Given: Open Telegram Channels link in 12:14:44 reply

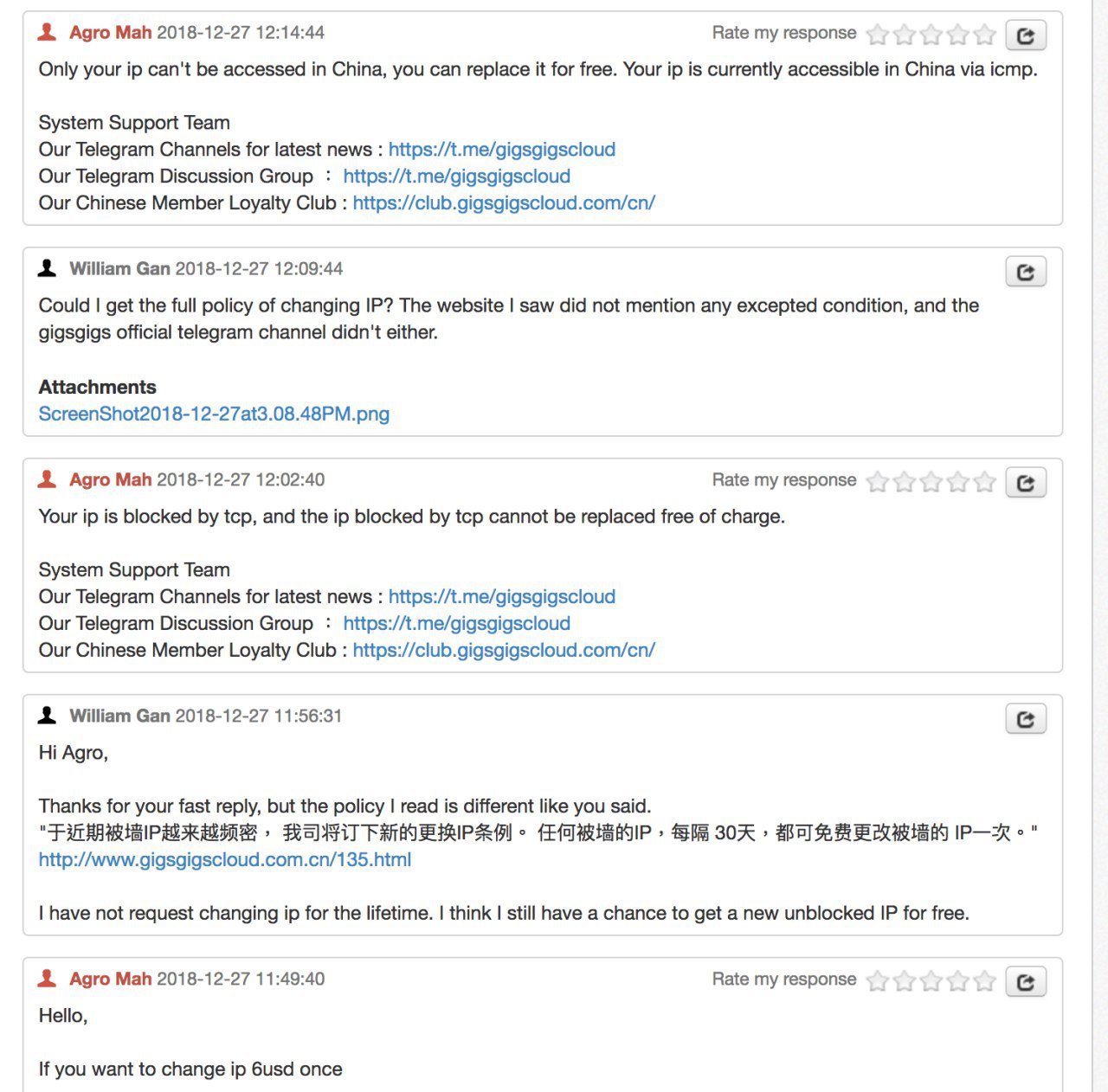Looking at the screenshot, I should click(x=502, y=149).
